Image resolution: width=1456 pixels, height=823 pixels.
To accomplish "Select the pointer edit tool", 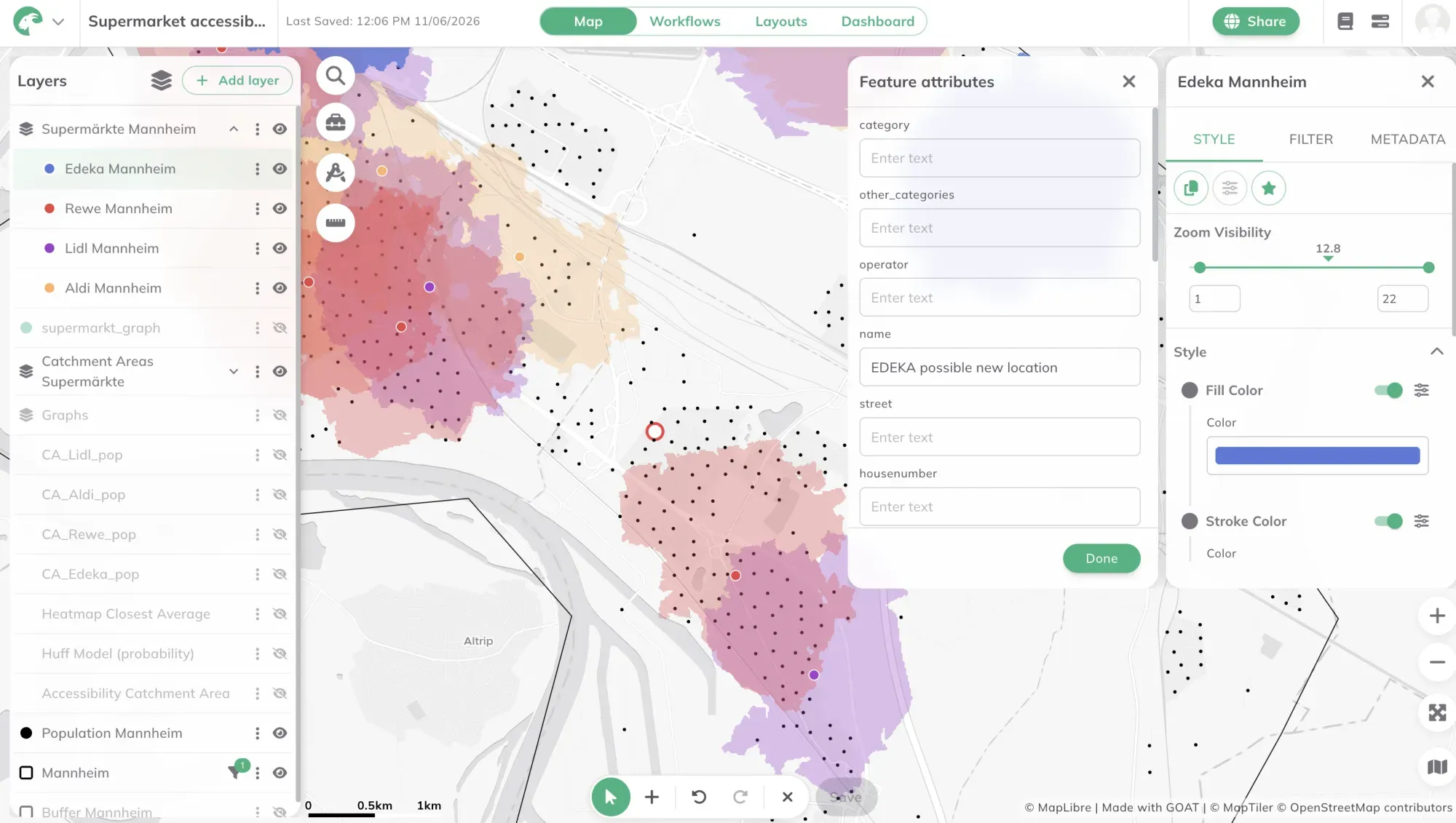I will coord(611,798).
